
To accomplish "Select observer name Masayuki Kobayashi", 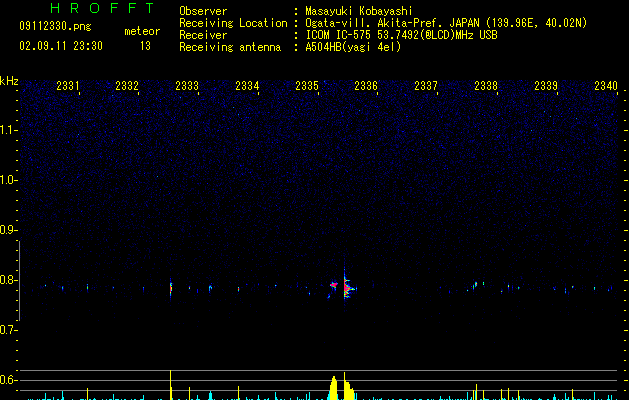I will 359,11.
